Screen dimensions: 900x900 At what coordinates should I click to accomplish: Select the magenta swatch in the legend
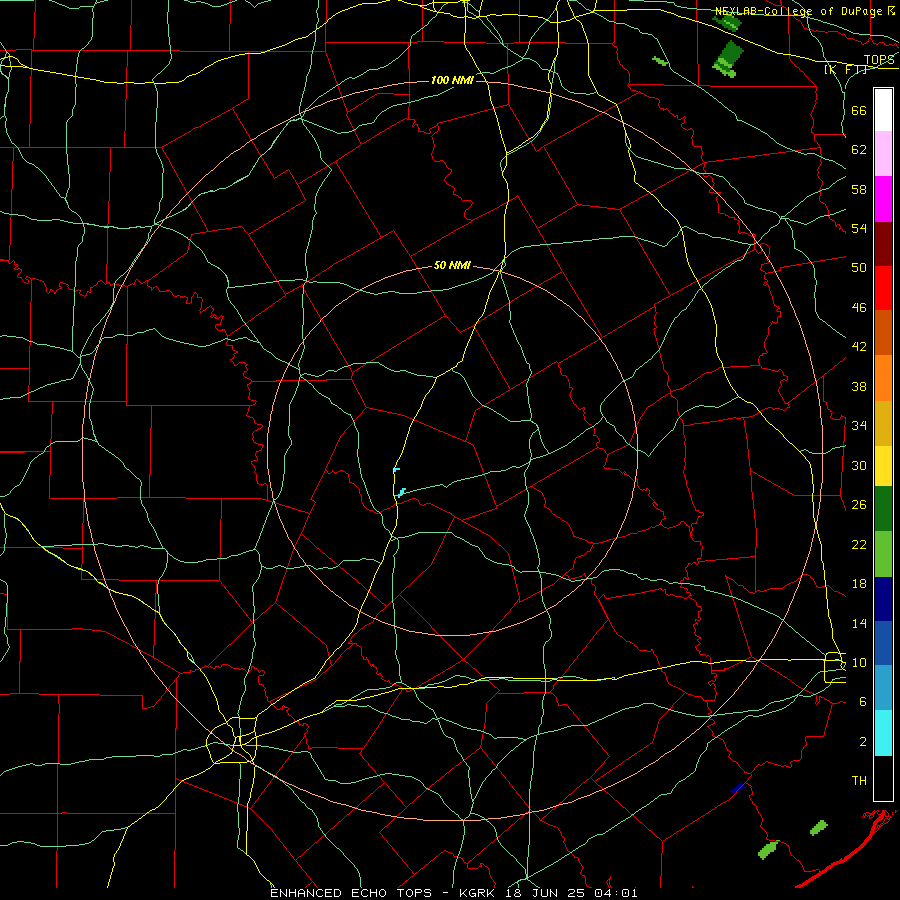point(883,199)
